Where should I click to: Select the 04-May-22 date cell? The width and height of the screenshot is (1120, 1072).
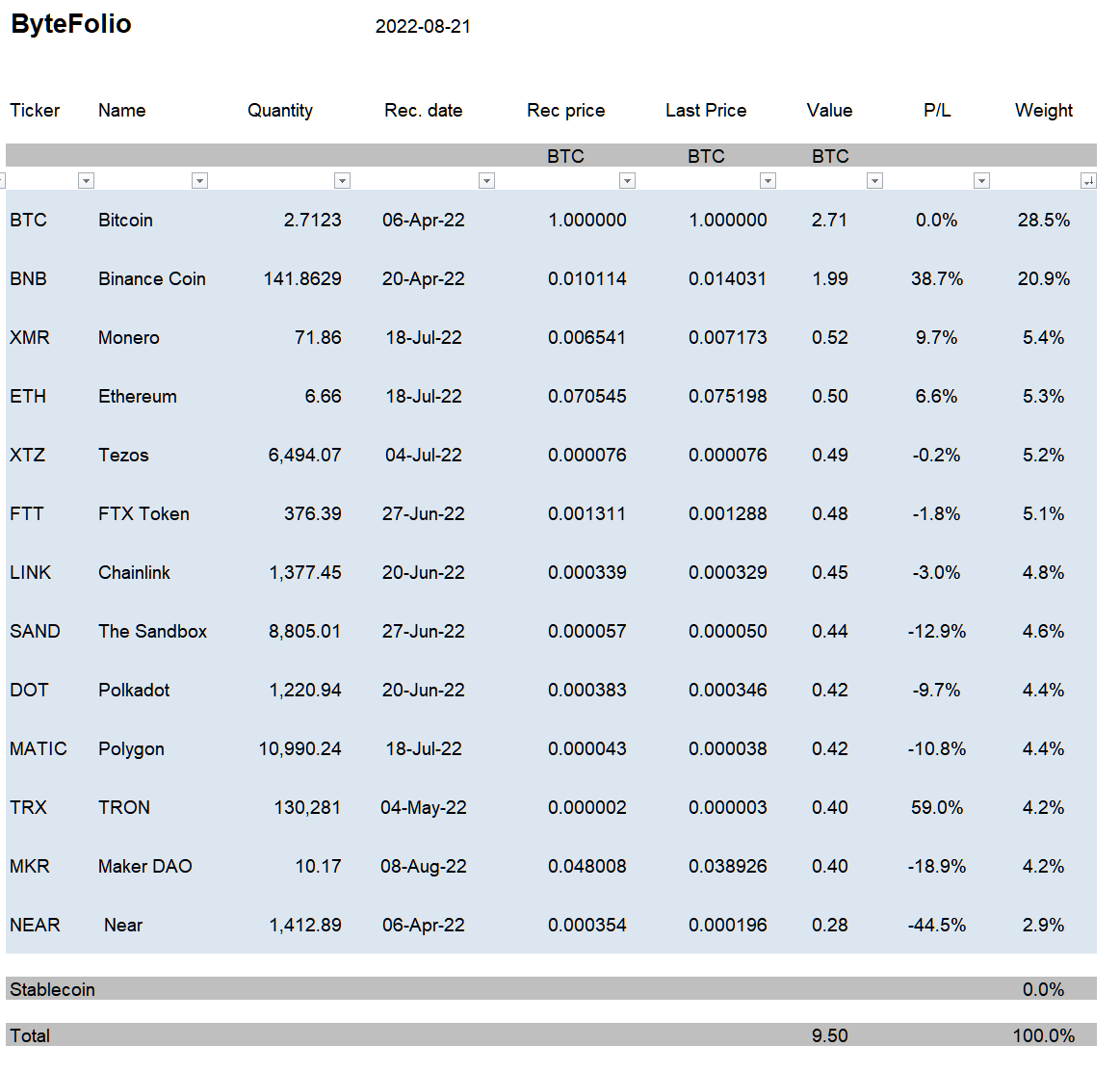424,808
